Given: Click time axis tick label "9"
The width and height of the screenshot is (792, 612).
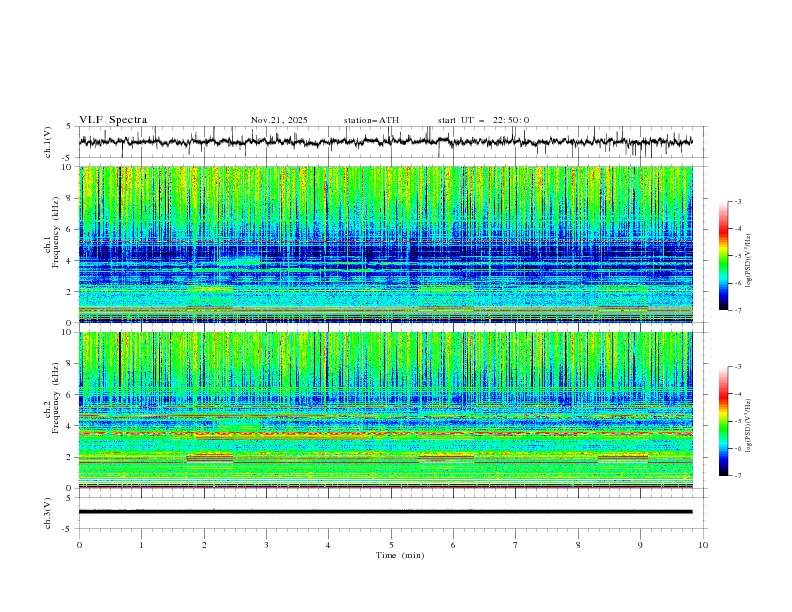Looking at the screenshot, I should (x=640, y=545).
